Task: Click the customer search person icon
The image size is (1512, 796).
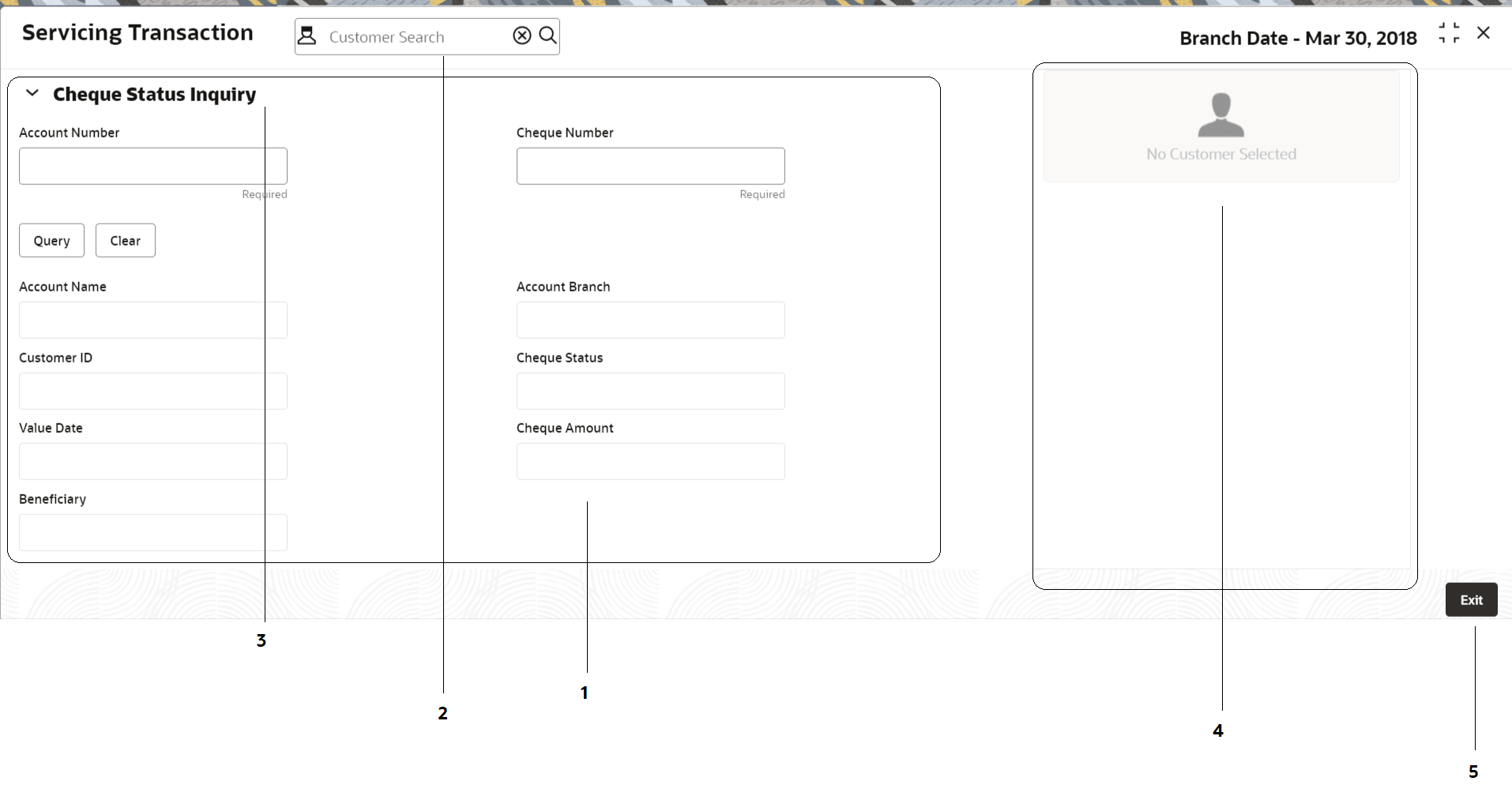Action: point(307,36)
